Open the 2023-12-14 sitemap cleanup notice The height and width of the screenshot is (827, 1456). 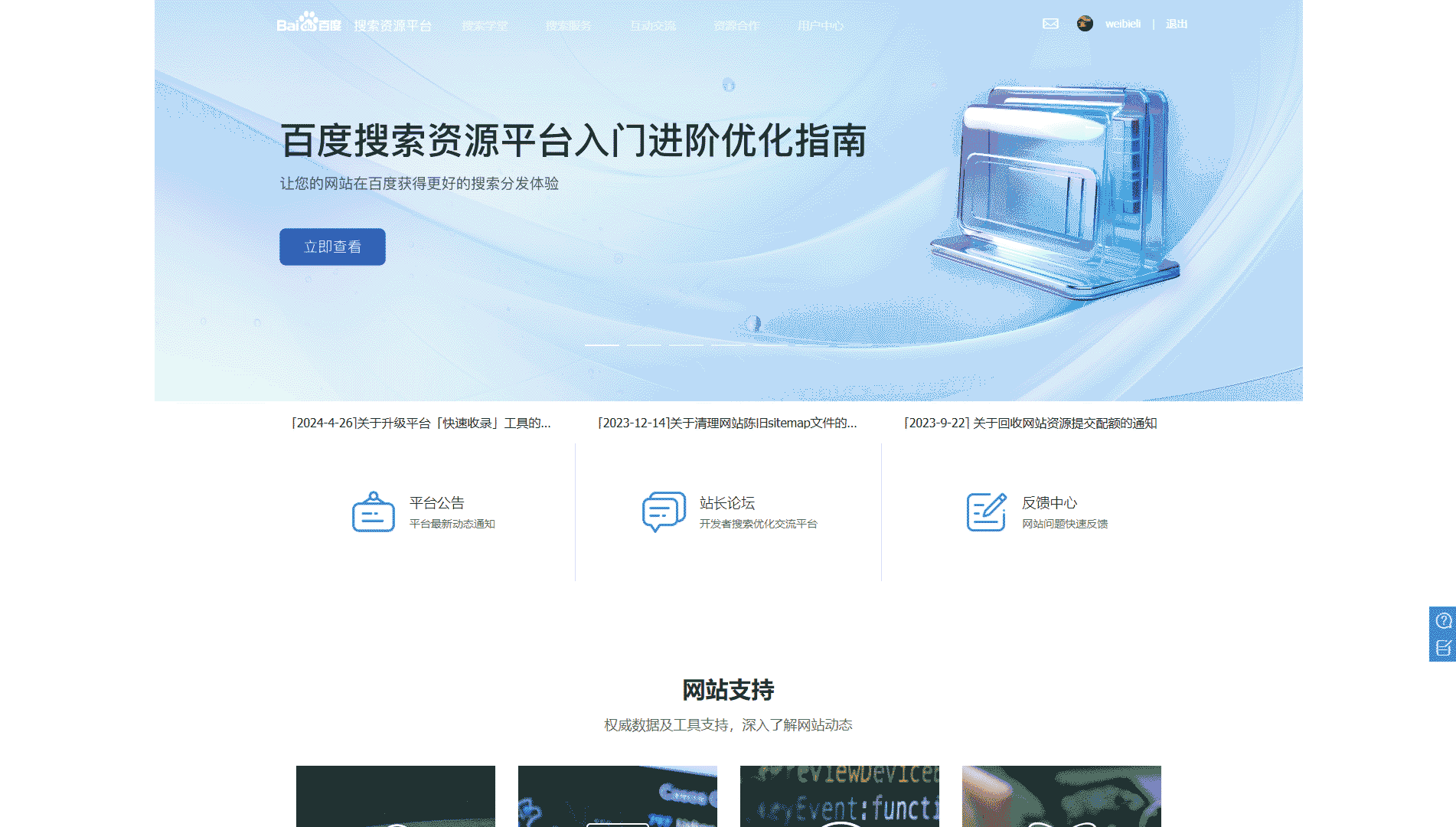[x=726, y=423]
